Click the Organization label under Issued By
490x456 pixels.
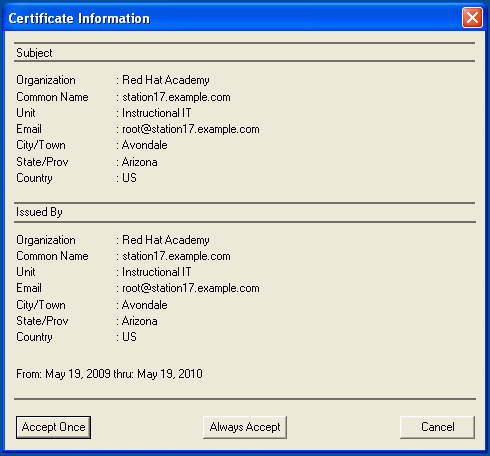coord(46,240)
